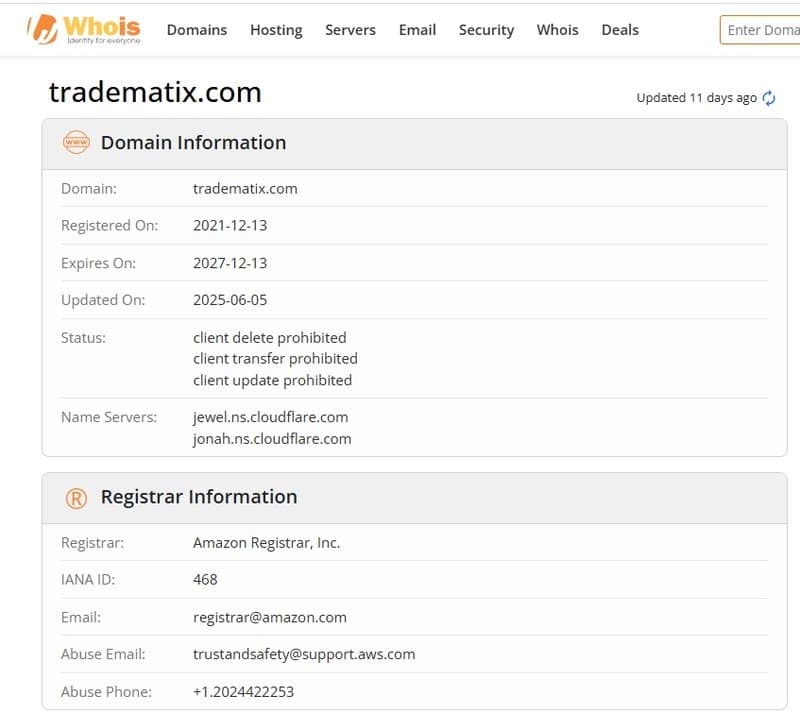800x713 pixels.
Task: Refresh the whois record with the reload icon
Action: pyautogui.click(x=769, y=98)
